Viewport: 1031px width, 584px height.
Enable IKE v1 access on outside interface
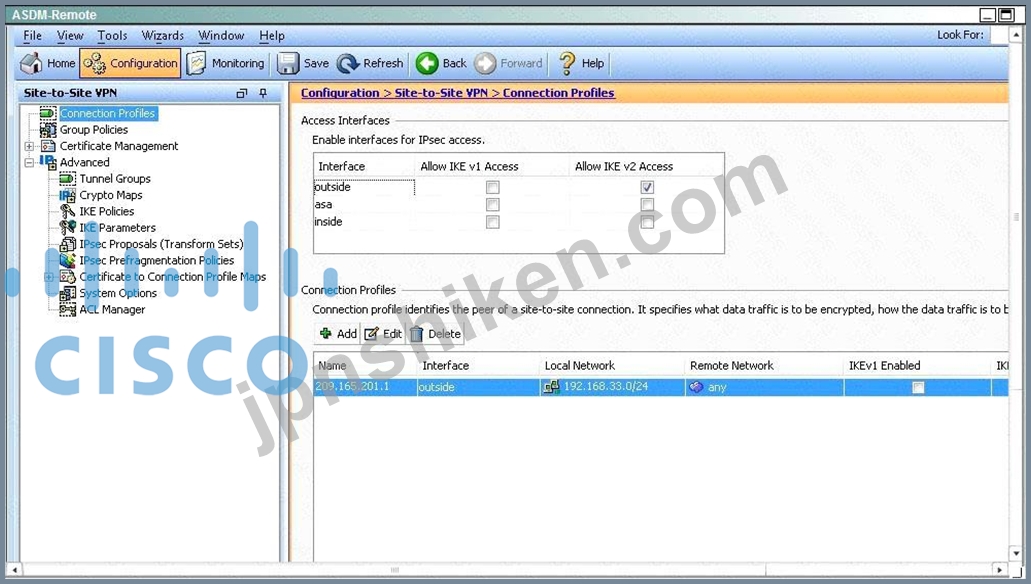tap(492, 187)
